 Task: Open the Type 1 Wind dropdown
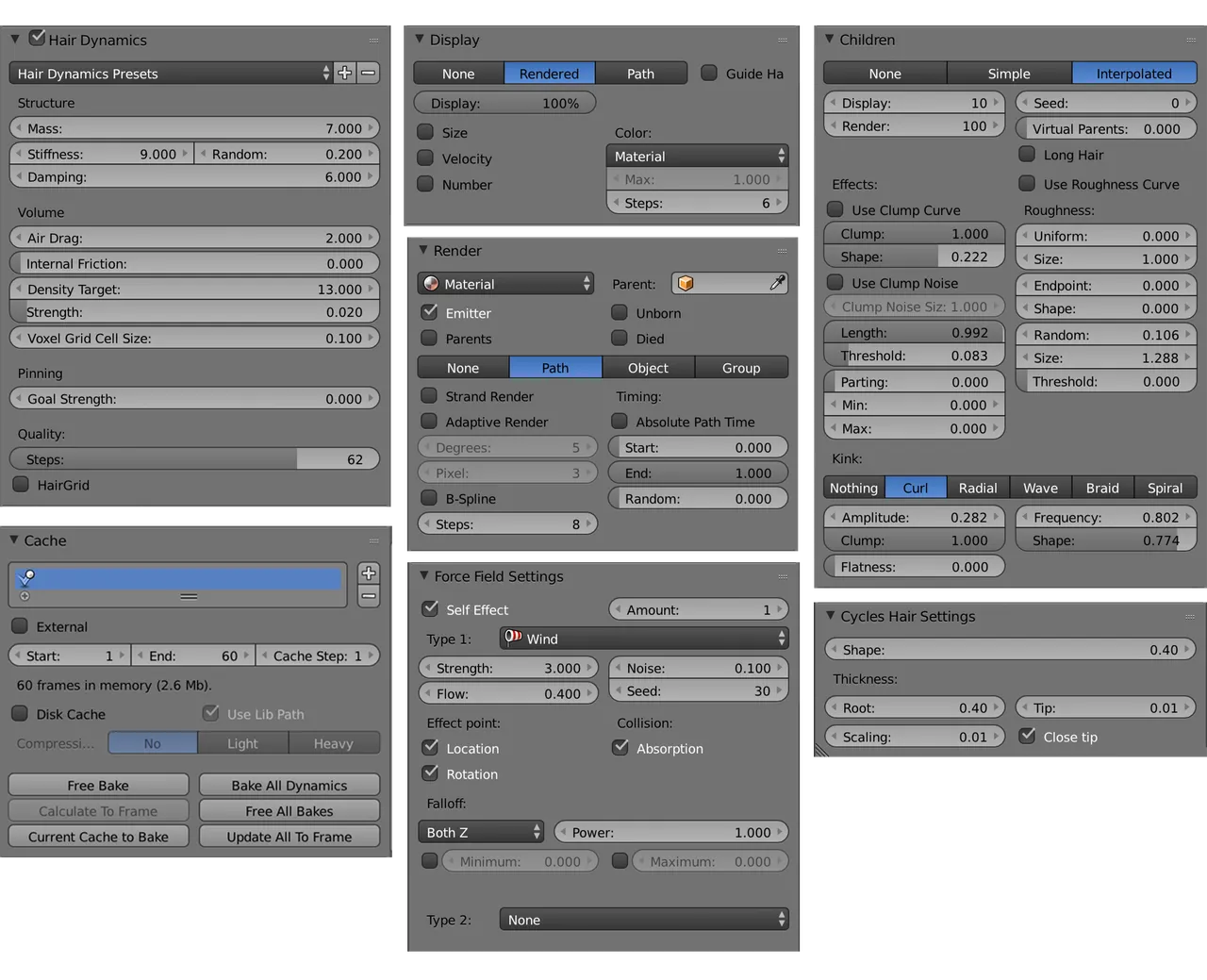pyautogui.click(x=644, y=639)
